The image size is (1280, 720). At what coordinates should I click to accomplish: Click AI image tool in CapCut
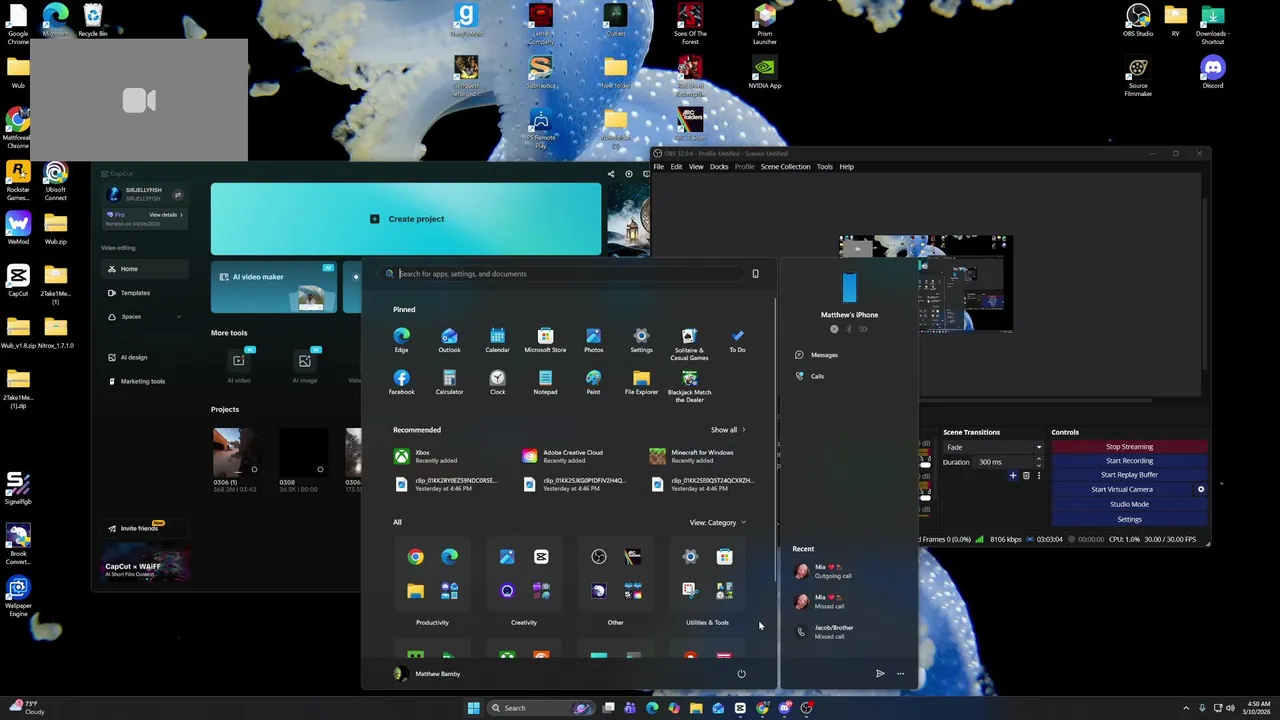(x=305, y=365)
